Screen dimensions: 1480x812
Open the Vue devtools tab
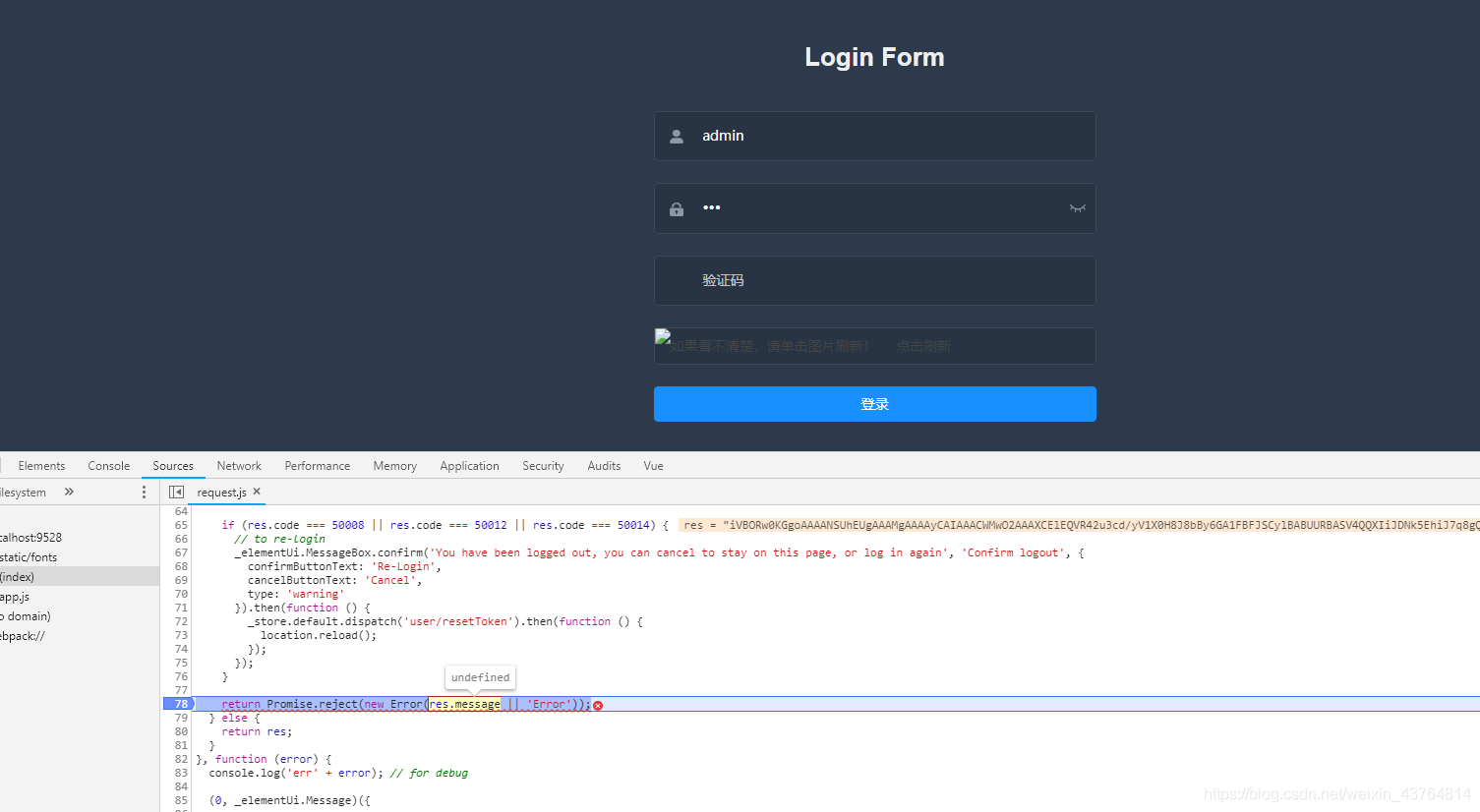pos(654,466)
